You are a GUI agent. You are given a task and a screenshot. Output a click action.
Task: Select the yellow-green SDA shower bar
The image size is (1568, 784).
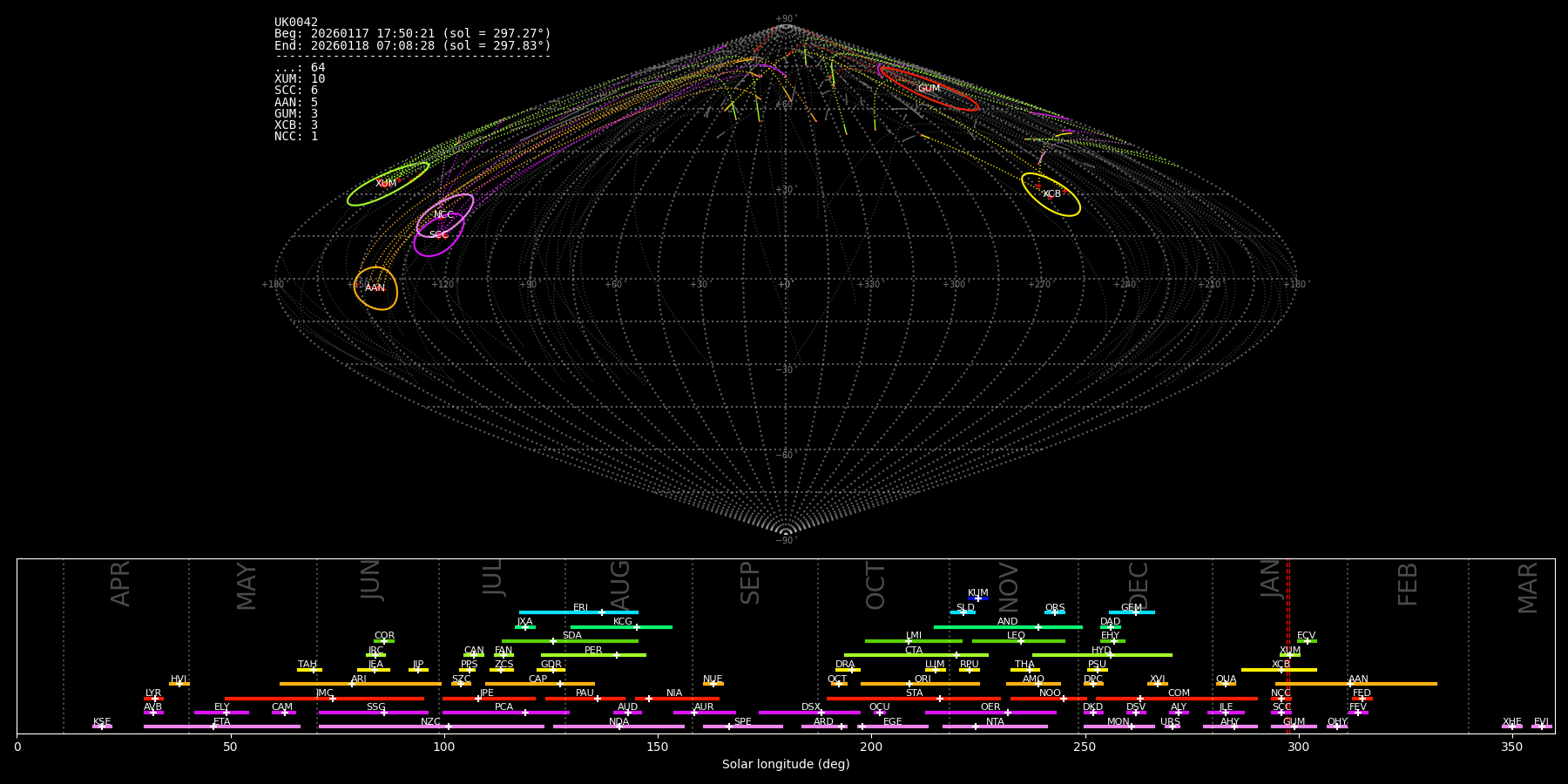coord(571,641)
